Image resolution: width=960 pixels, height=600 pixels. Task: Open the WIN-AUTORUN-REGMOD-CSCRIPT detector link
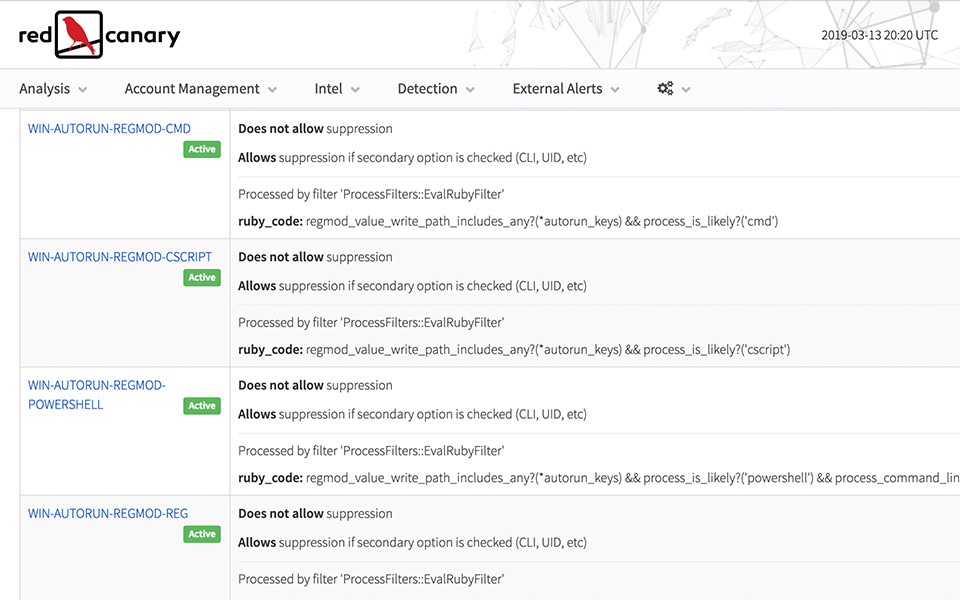119,257
